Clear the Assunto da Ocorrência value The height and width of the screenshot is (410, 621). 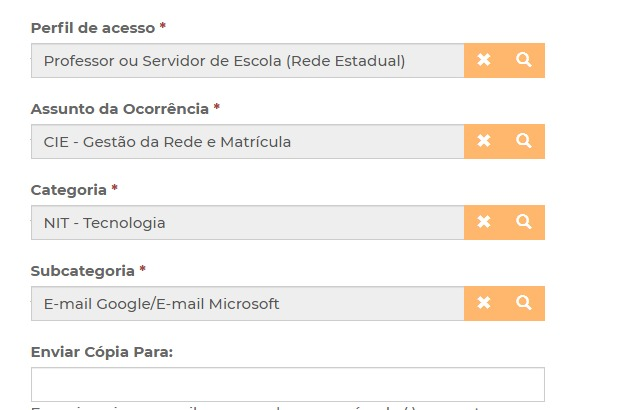pos(484,141)
